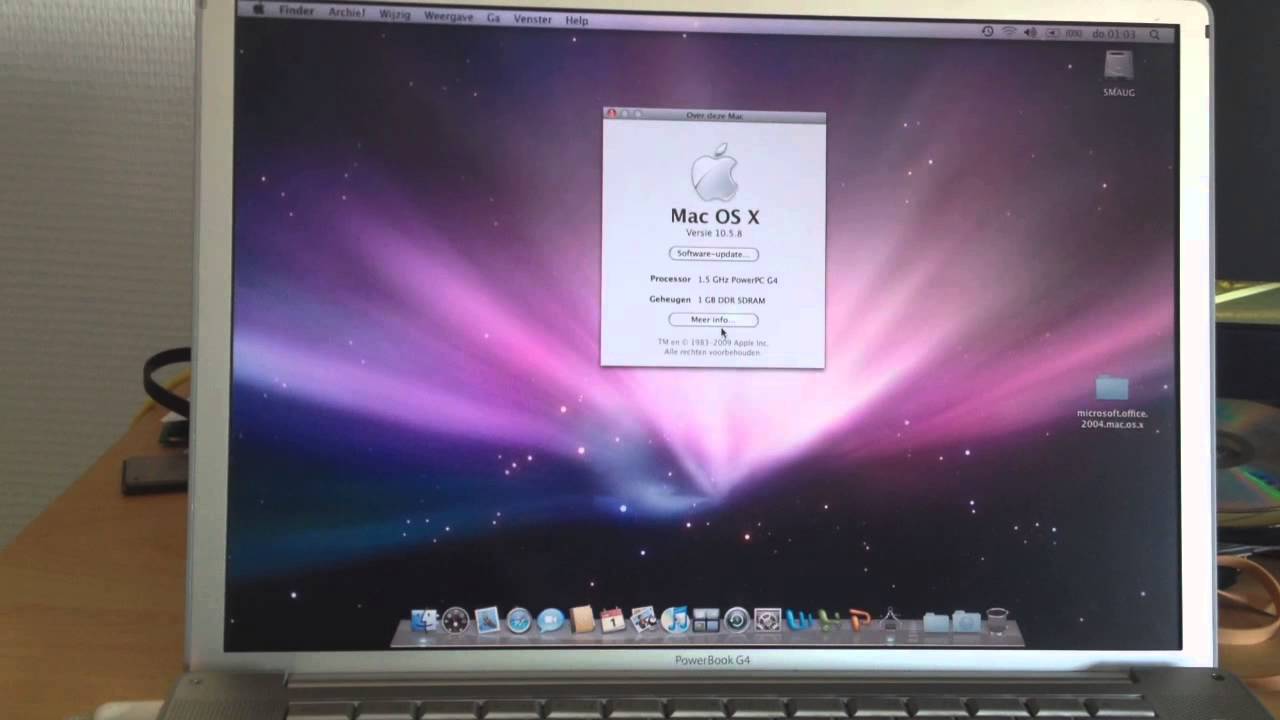Launch iChat from the Dock
This screenshot has height=720, width=1280.
click(550, 621)
